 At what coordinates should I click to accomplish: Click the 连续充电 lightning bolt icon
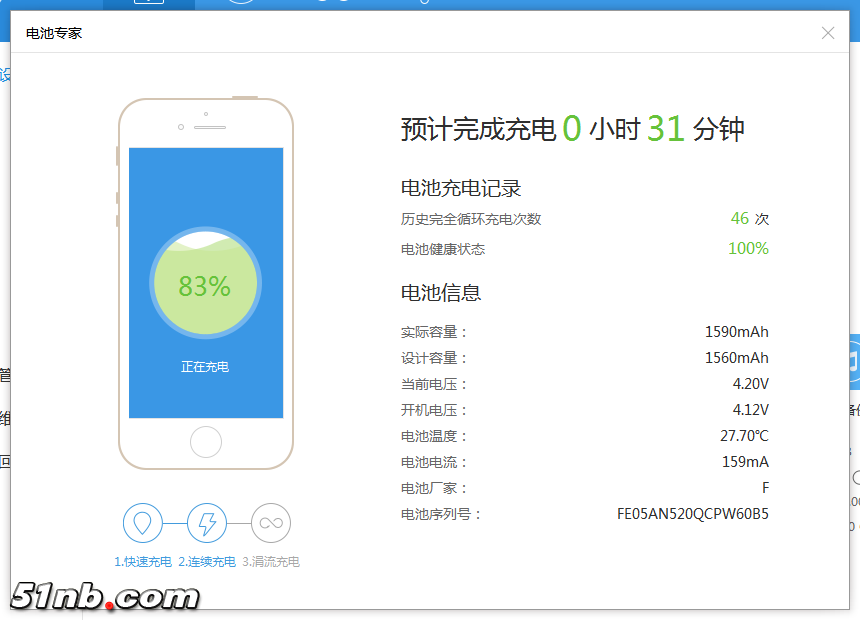pyautogui.click(x=207, y=523)
